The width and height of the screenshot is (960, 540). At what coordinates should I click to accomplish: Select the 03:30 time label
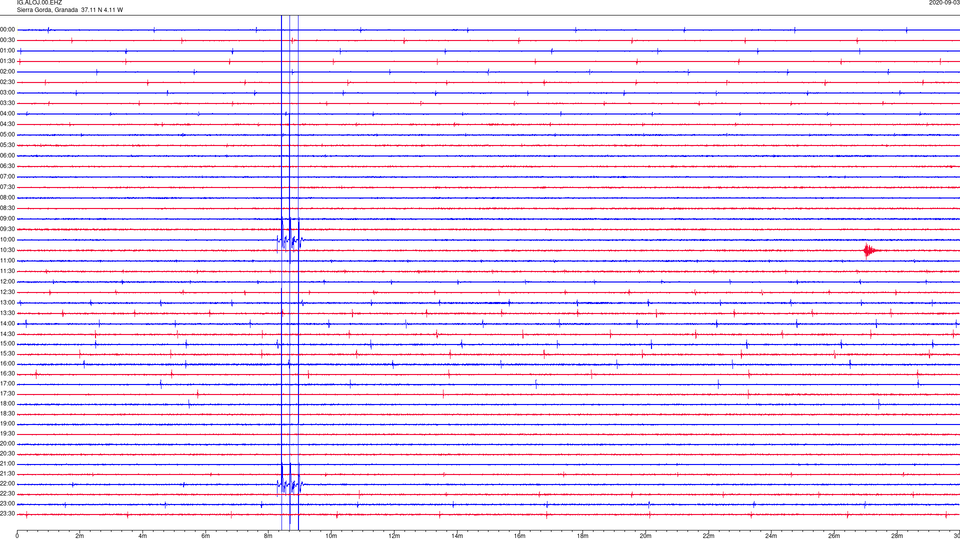[8, 103]
